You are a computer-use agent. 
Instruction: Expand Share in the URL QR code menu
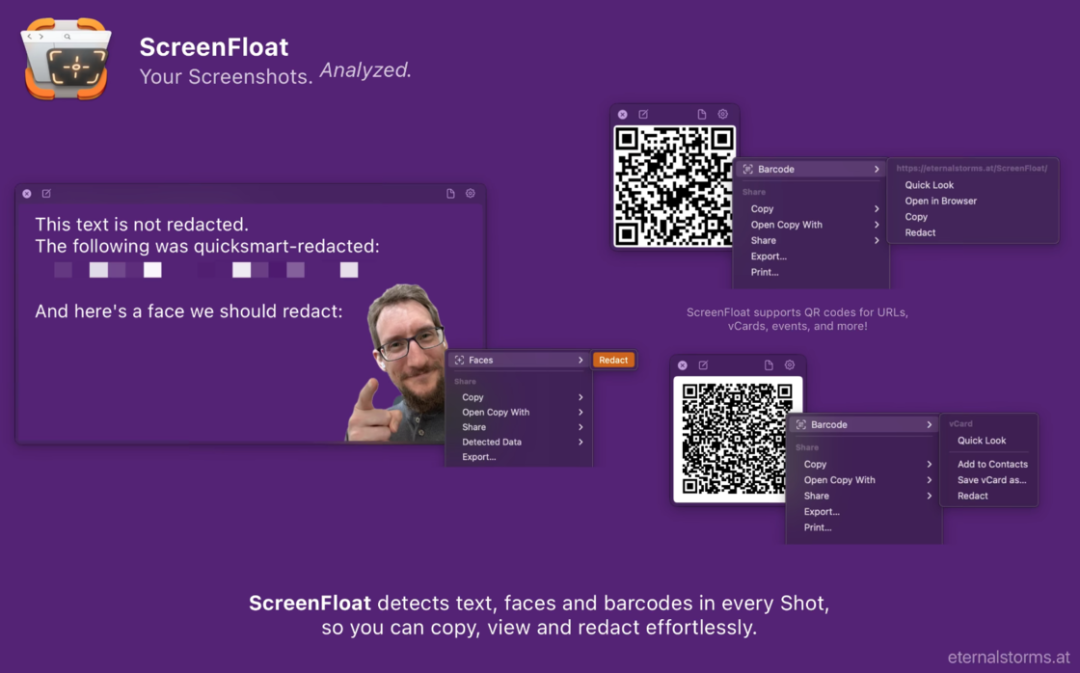pos(811,240)
